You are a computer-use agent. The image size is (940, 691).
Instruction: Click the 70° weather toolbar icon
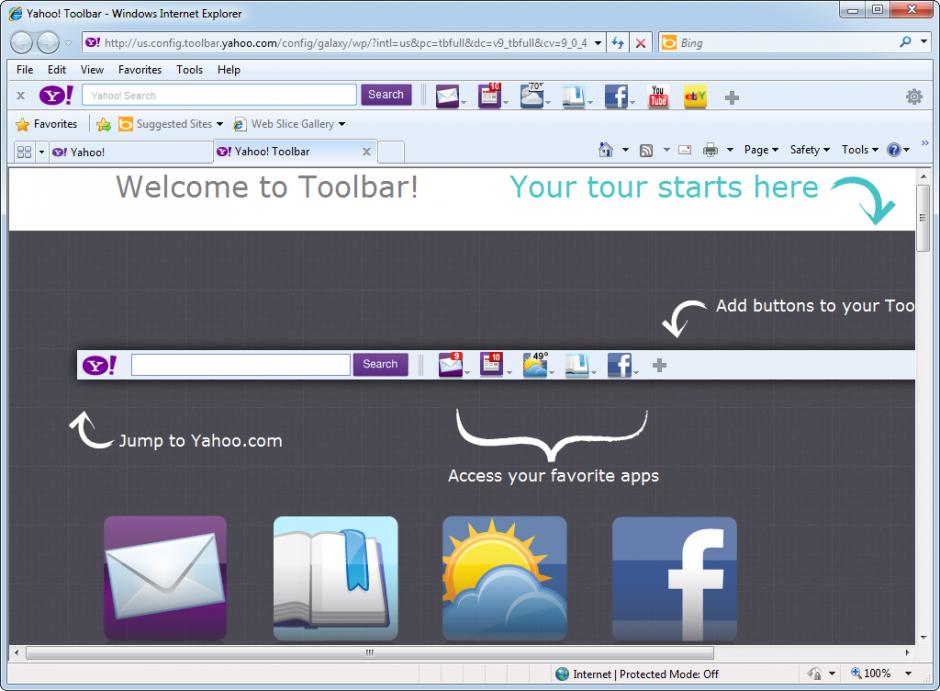pyautogui.click(x=532, y=96)
